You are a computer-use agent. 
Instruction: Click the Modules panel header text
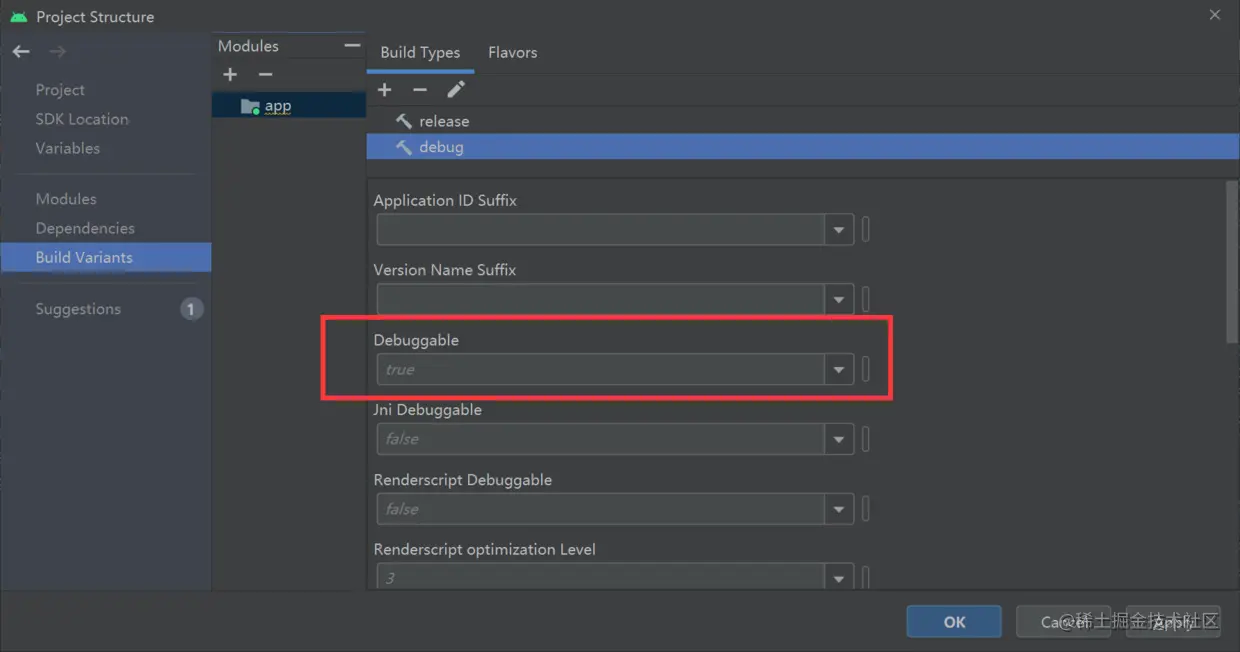pyautogui.click(x=248, y=46)
